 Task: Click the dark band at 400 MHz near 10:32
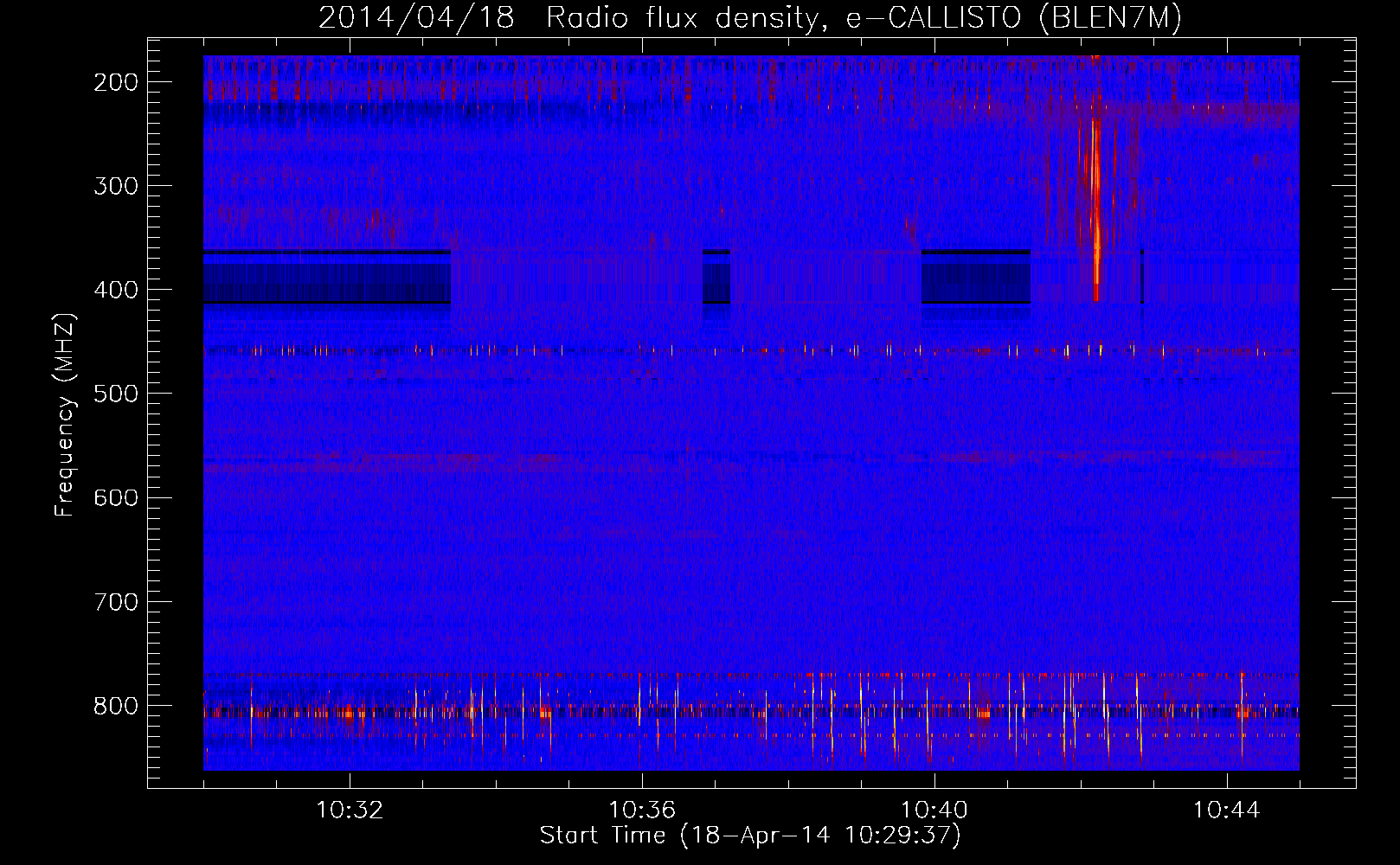(x=327, y=277)
